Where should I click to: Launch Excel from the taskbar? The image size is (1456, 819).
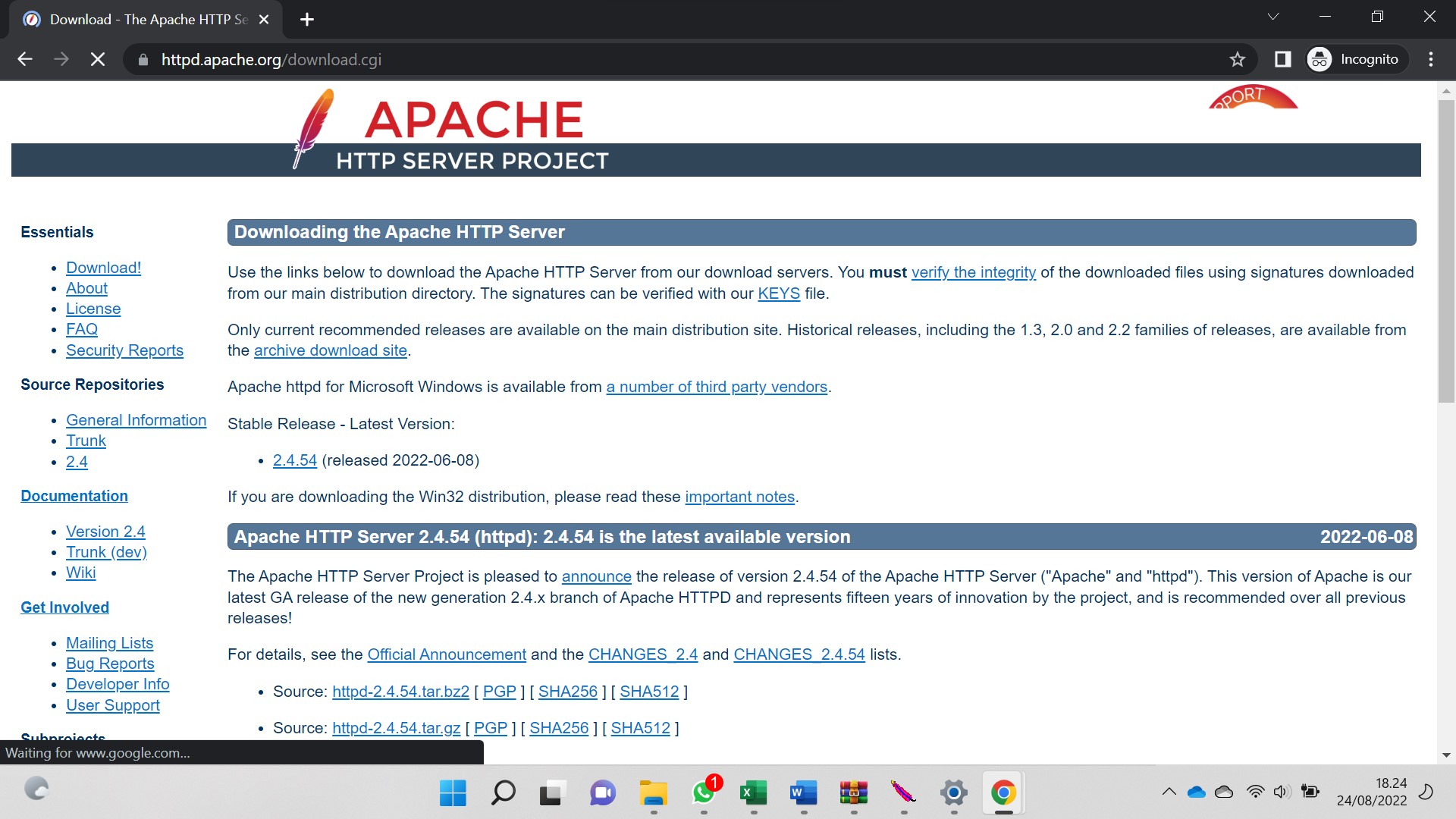click(x=752, y=793)
